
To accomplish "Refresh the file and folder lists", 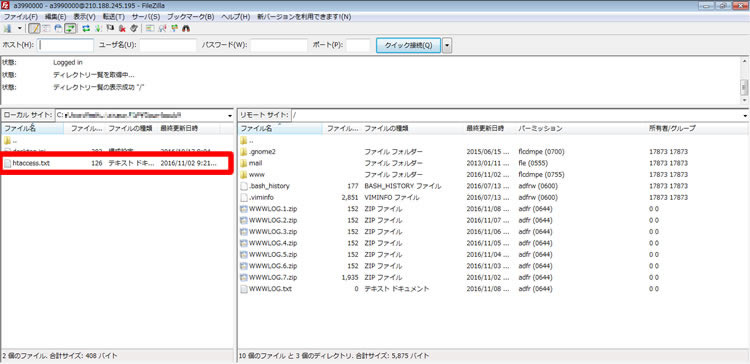I will pyautogui.click(x=87, y=29).
